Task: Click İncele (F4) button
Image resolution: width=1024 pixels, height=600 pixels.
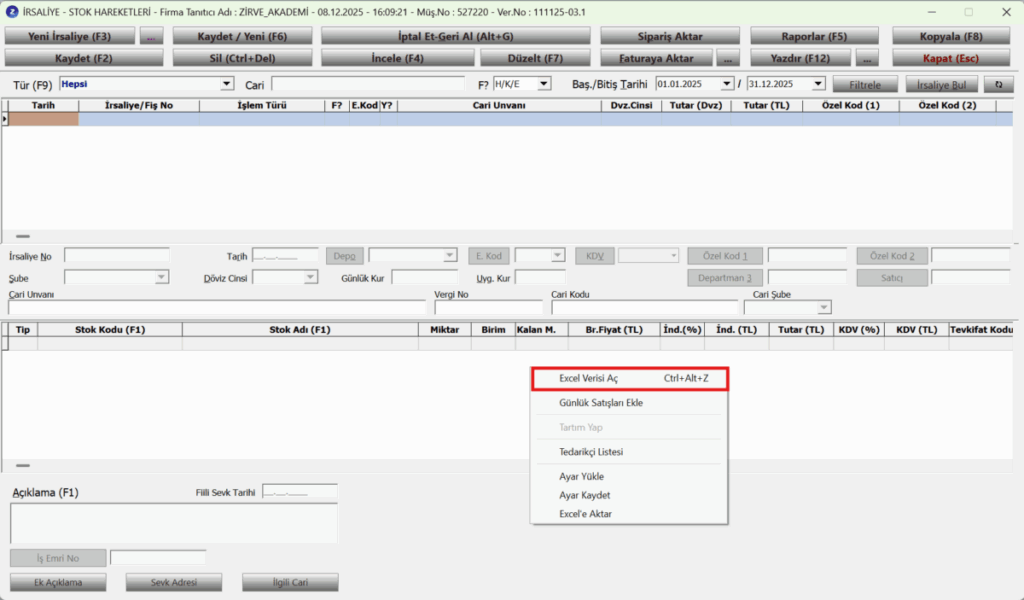Action: click(x=397, y=58)
